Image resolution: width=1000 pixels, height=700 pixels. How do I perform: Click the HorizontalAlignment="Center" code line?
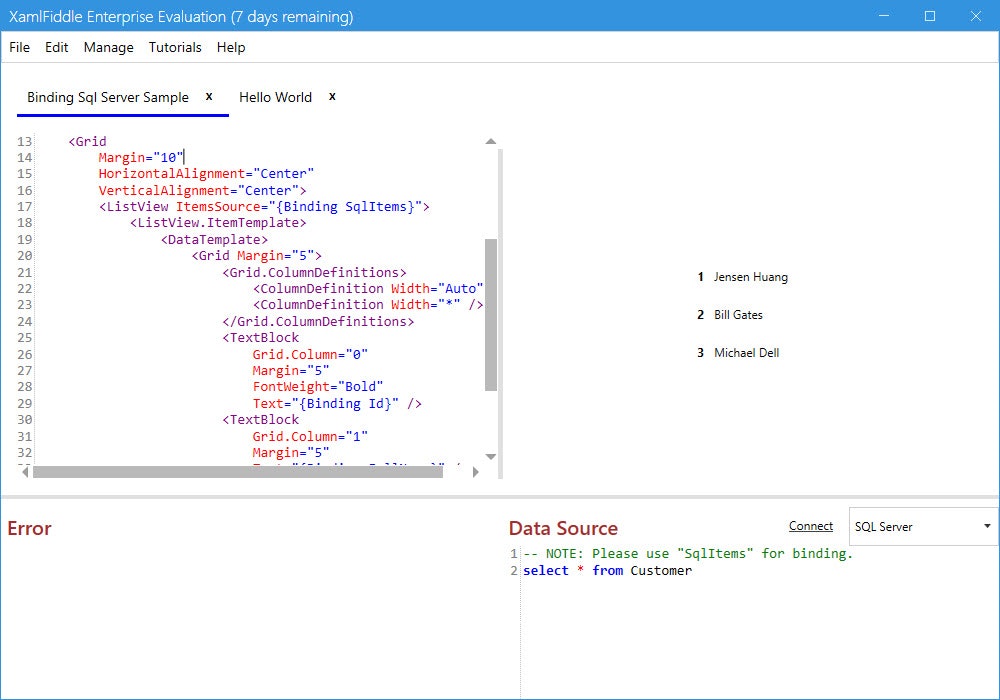(206, 173)
